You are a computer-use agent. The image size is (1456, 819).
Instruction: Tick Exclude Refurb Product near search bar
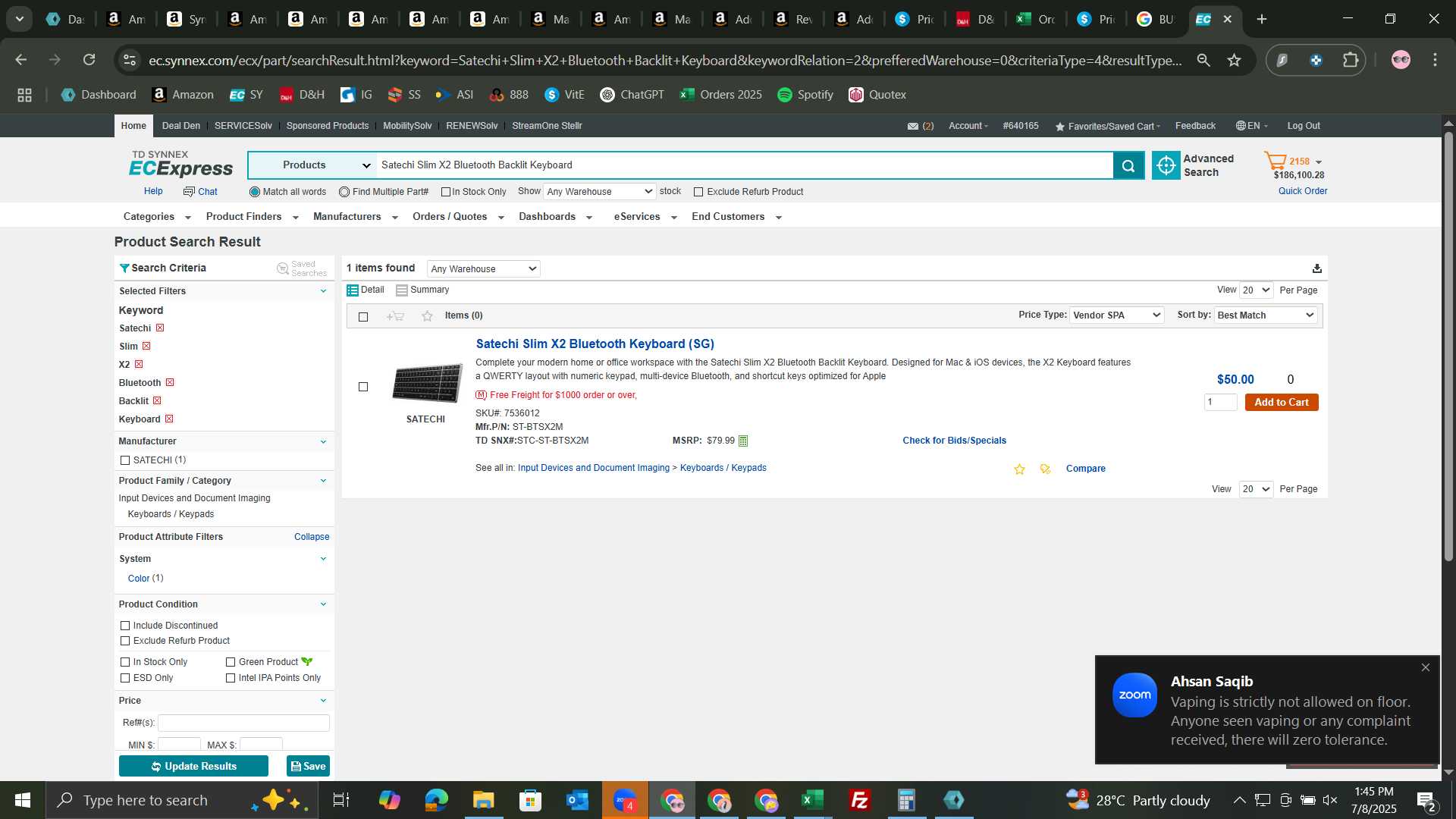[698, 193]
